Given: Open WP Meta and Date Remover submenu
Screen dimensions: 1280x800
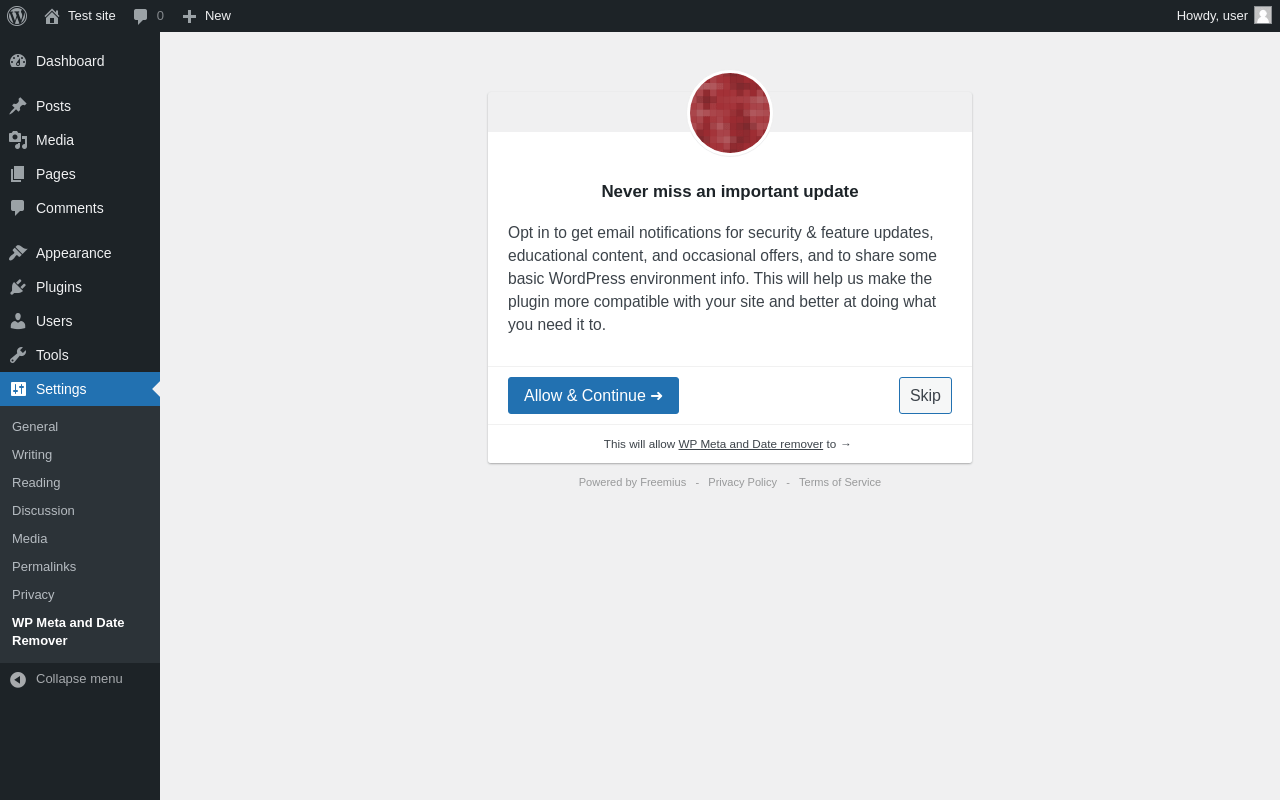Looking at the screenshot, I should (x=80, y=632).
